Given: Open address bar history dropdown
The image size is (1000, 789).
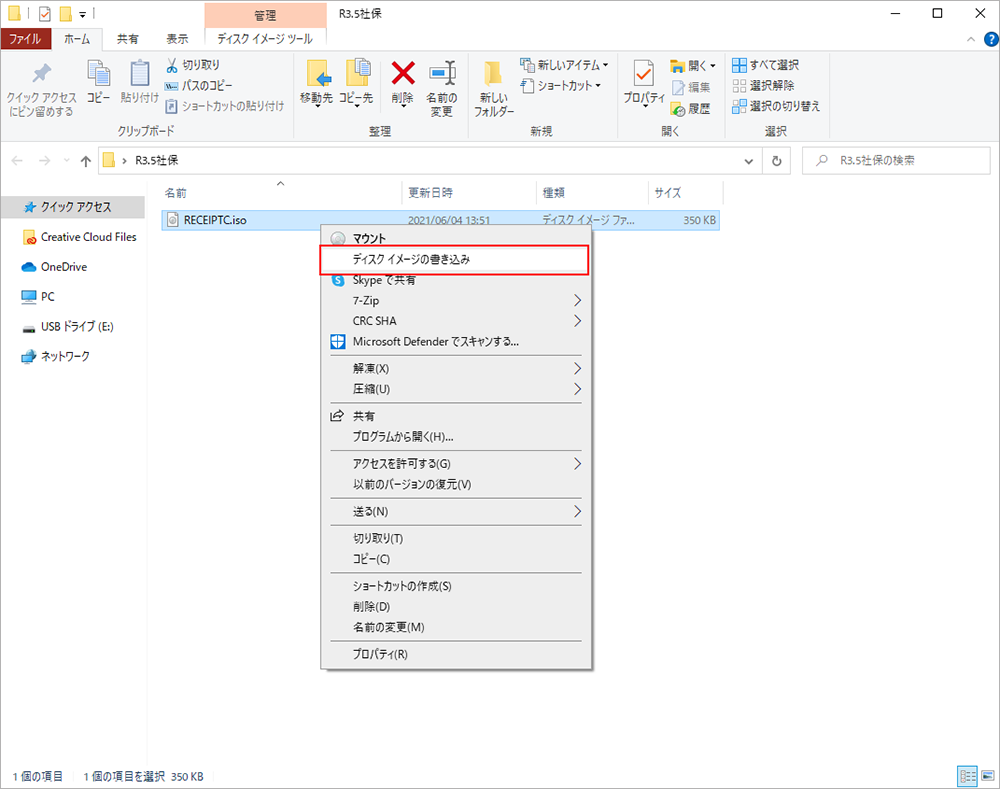Looking at the screenshot, I should [750, 160].
